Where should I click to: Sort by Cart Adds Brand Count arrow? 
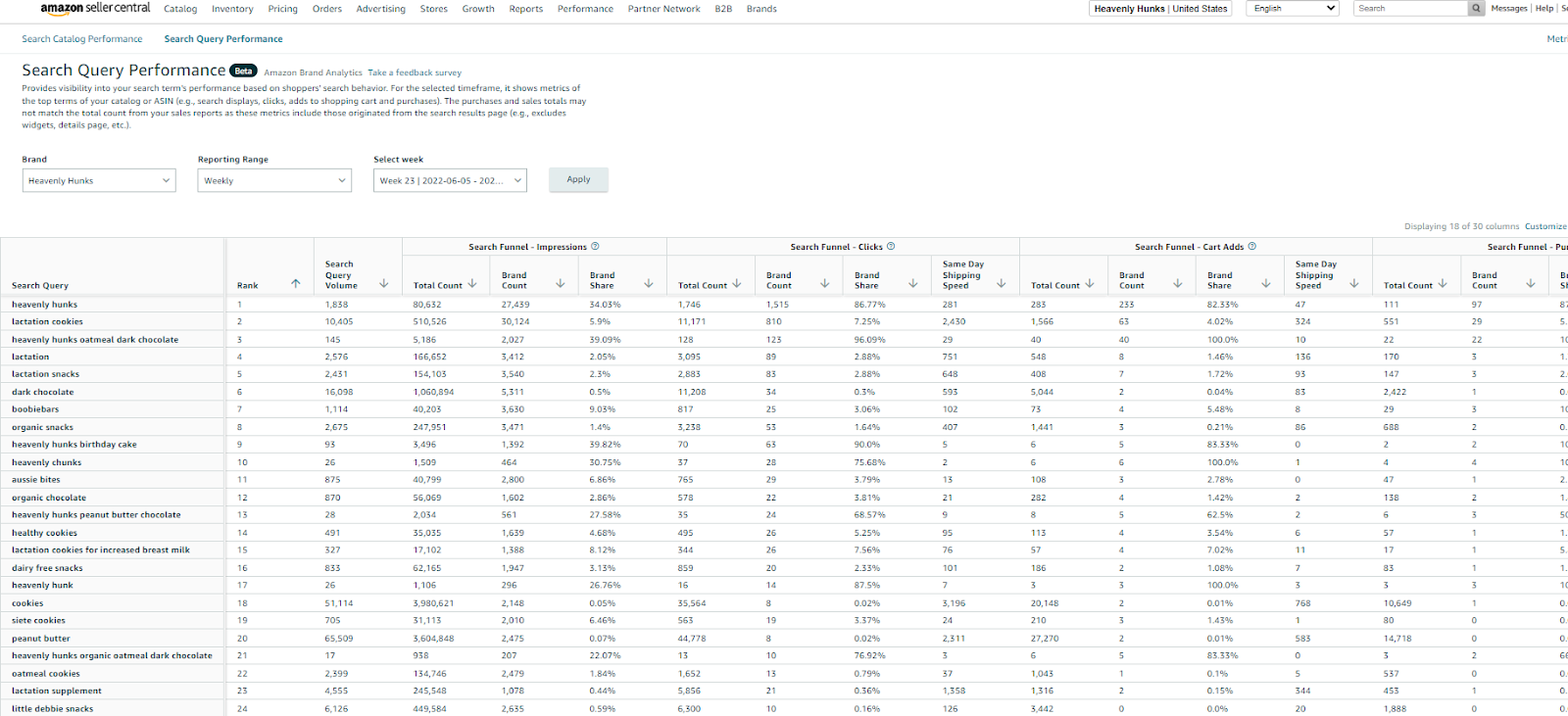pyautogui.click(x=1178, y=284)
